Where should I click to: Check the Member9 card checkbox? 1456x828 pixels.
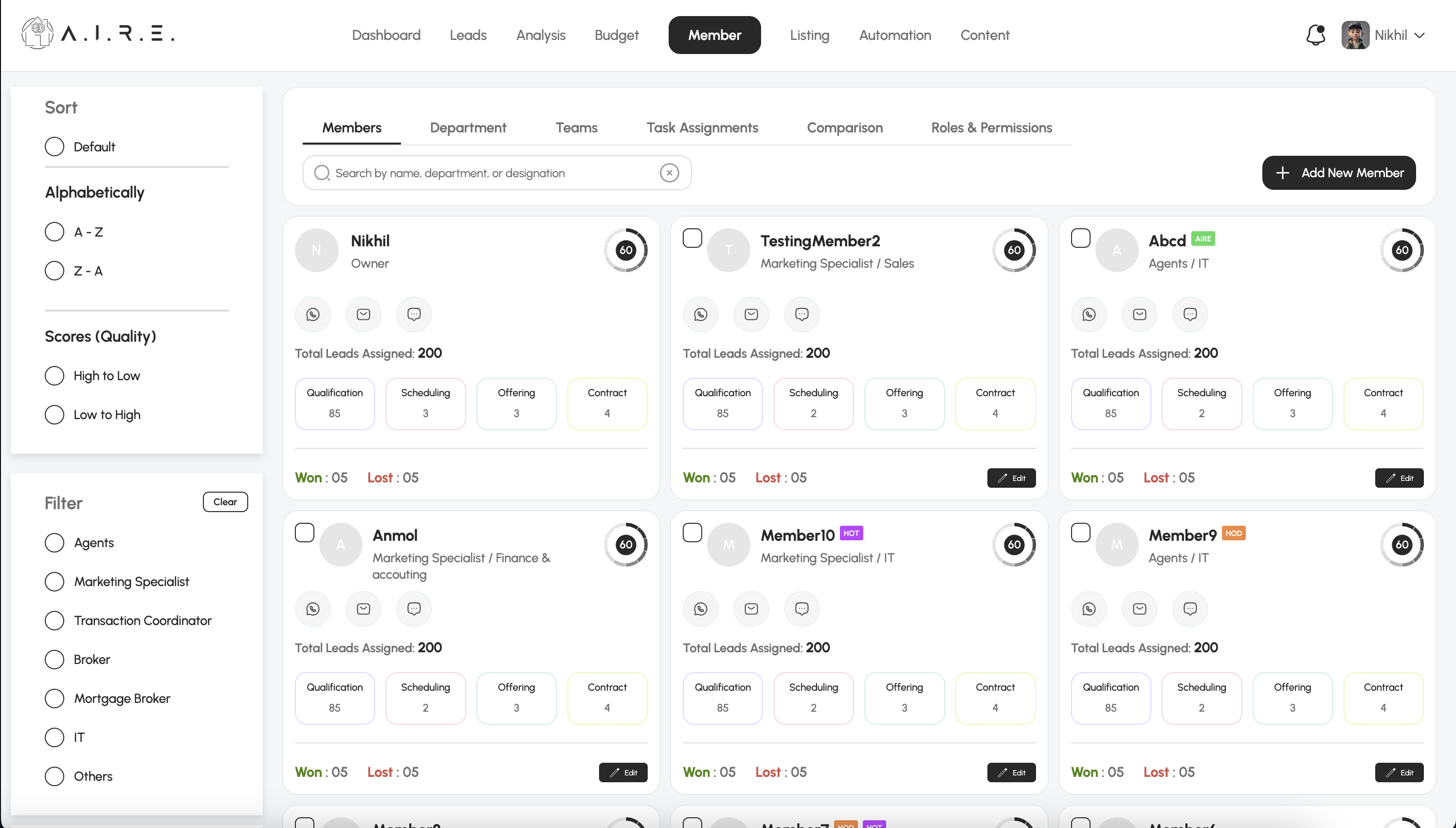[1081, 533]
